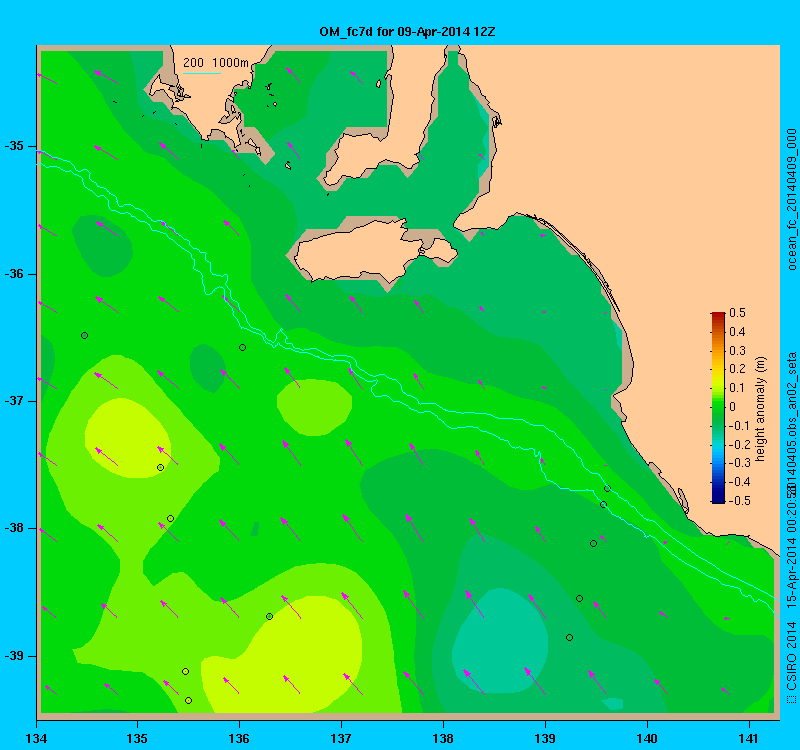
Task: Click colorbar tick label '-0.3'
Action: point(740,463)
